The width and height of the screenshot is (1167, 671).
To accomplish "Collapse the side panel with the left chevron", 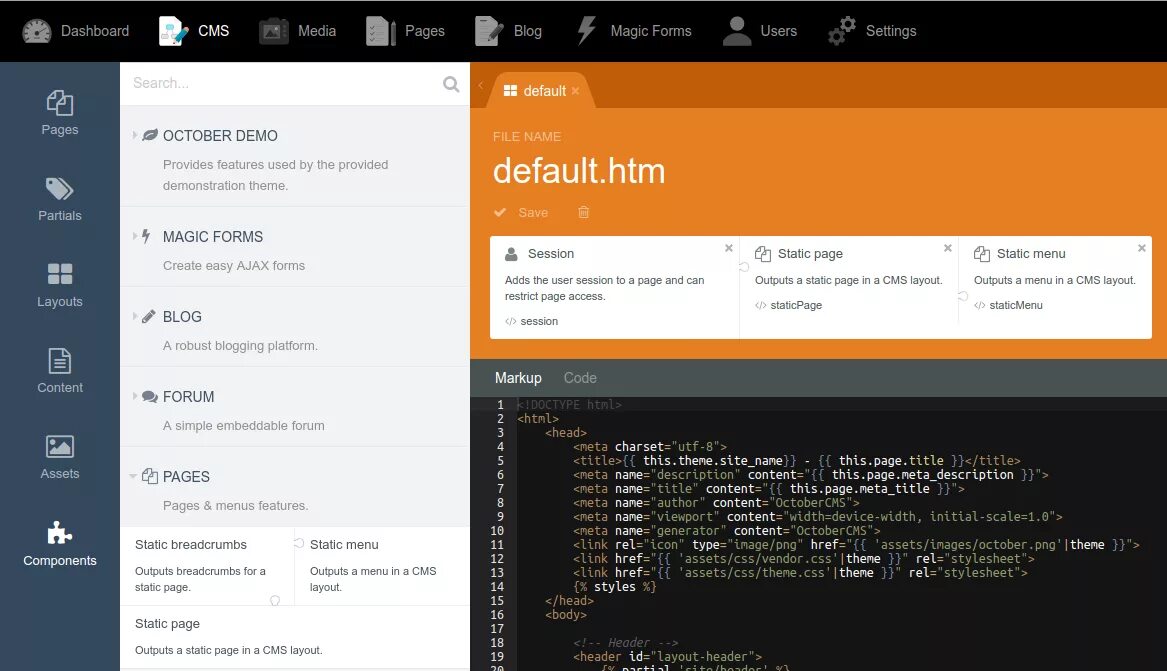I will [x=481, y=86].
